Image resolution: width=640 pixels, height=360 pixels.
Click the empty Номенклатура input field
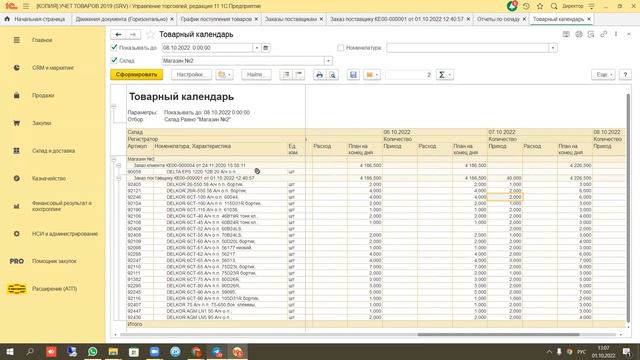coord(468,48)
